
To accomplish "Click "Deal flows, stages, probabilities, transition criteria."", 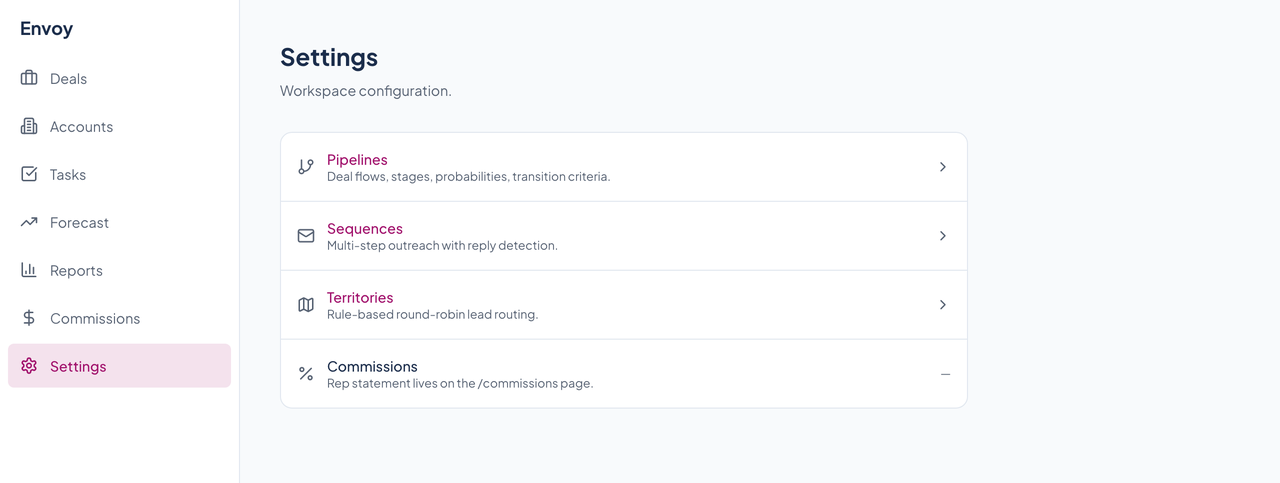I will point(468,177).
